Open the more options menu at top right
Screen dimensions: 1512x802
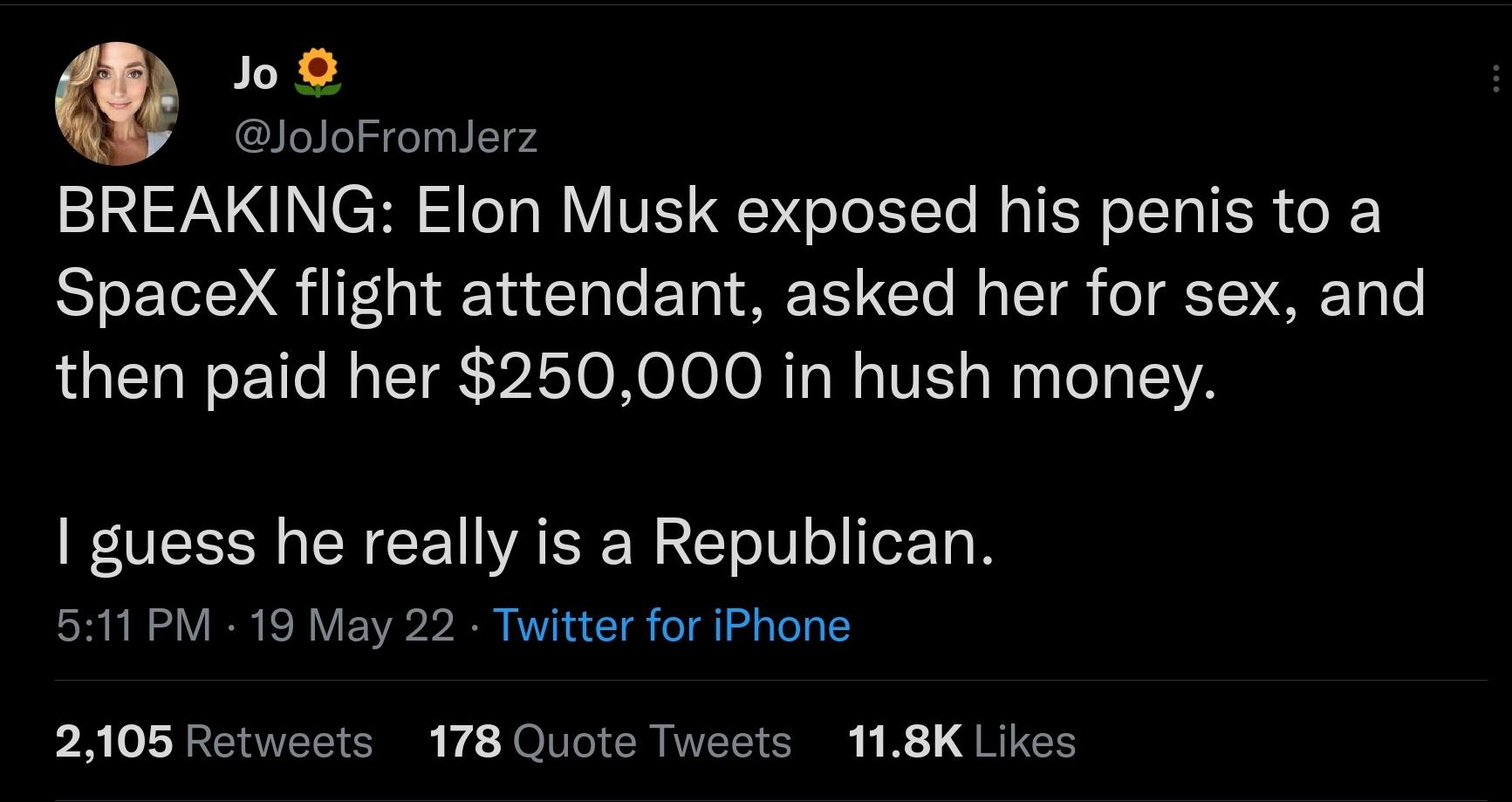1494,79
